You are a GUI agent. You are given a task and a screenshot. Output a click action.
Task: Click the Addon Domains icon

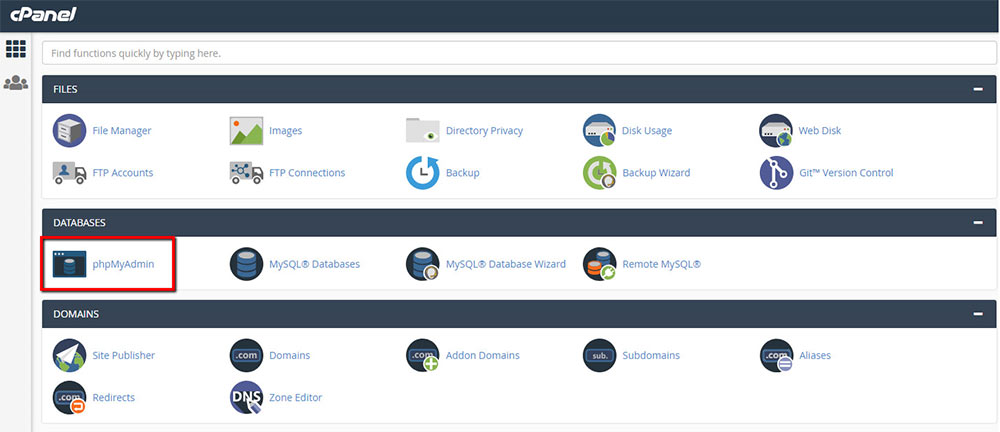click(x=423, y=355)
